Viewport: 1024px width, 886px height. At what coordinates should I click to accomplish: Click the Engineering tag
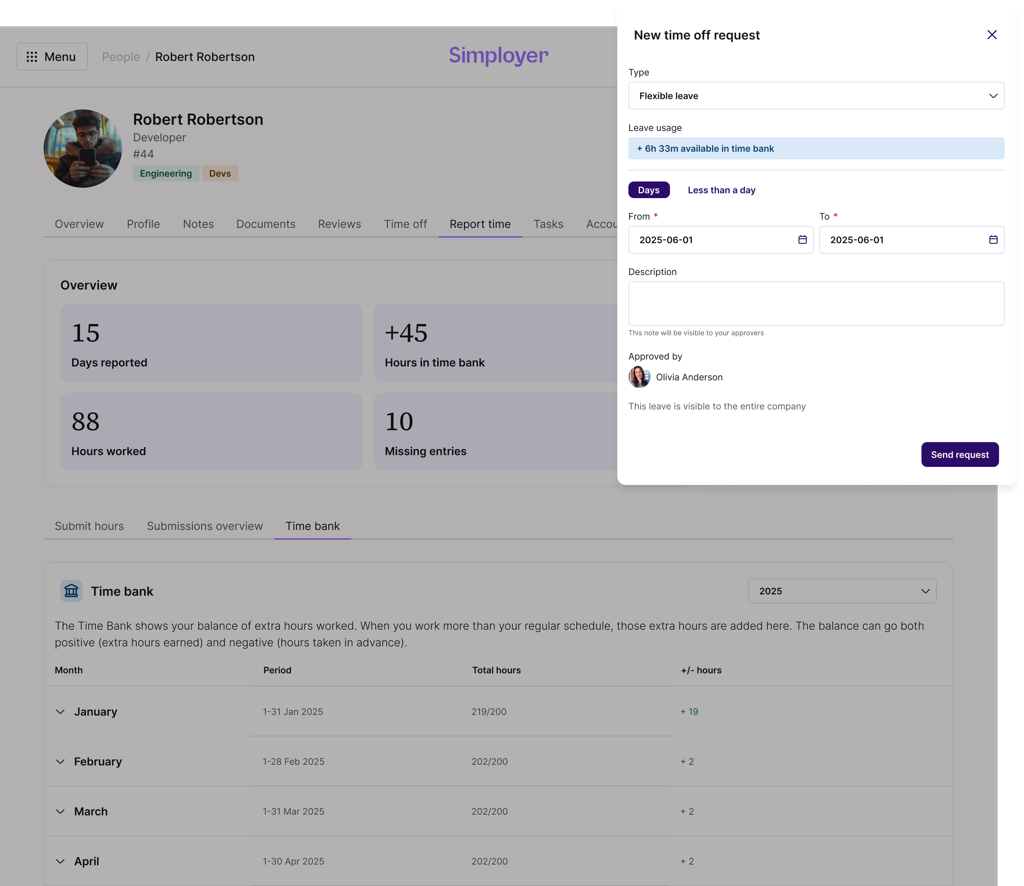(166, 174)
